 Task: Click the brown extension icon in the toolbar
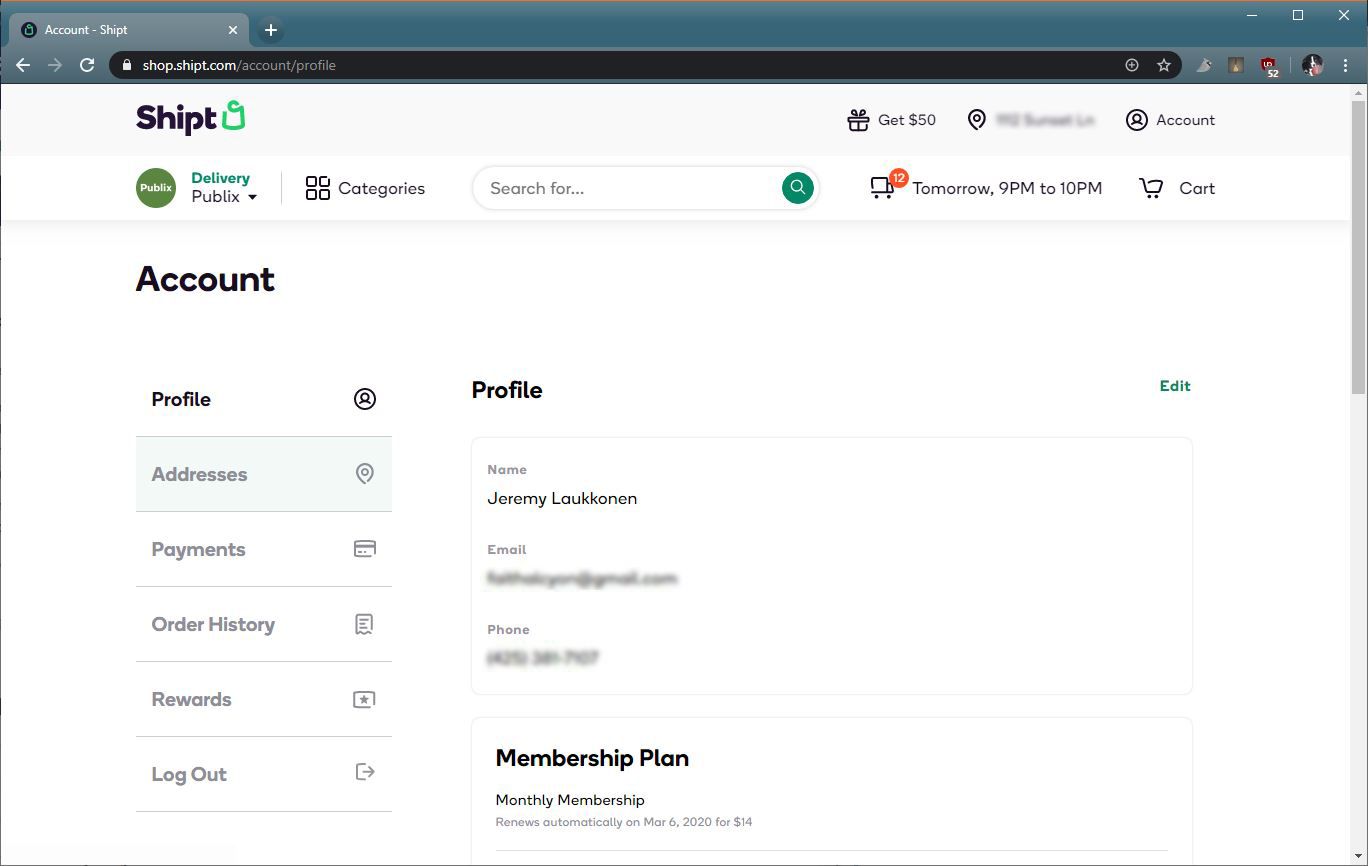(x=1236, y=65)
